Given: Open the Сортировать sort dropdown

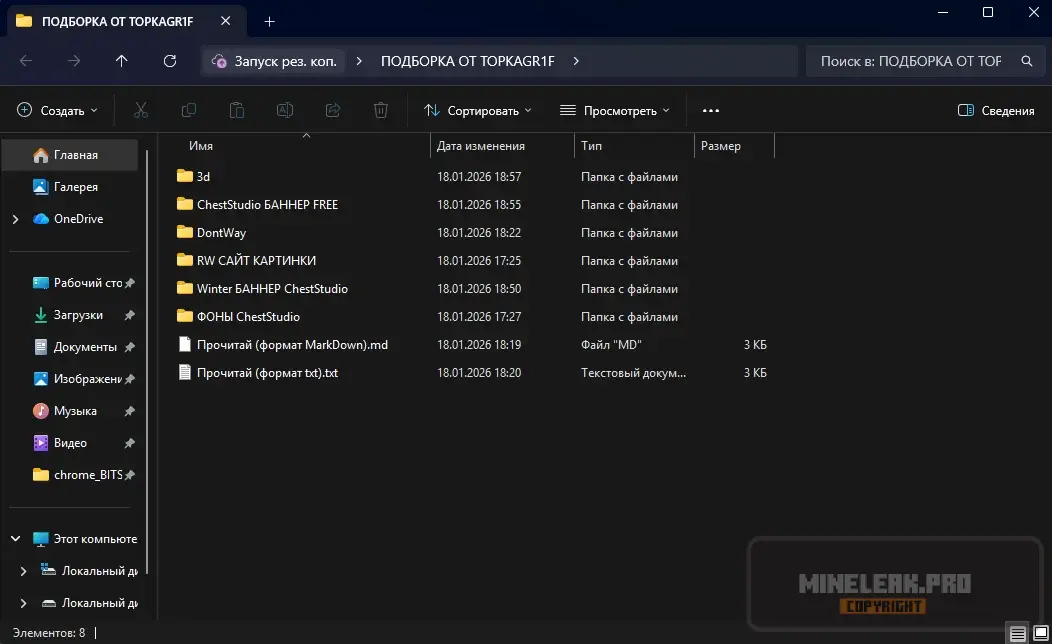Looking at the screenshot, I should pos(478,110).
